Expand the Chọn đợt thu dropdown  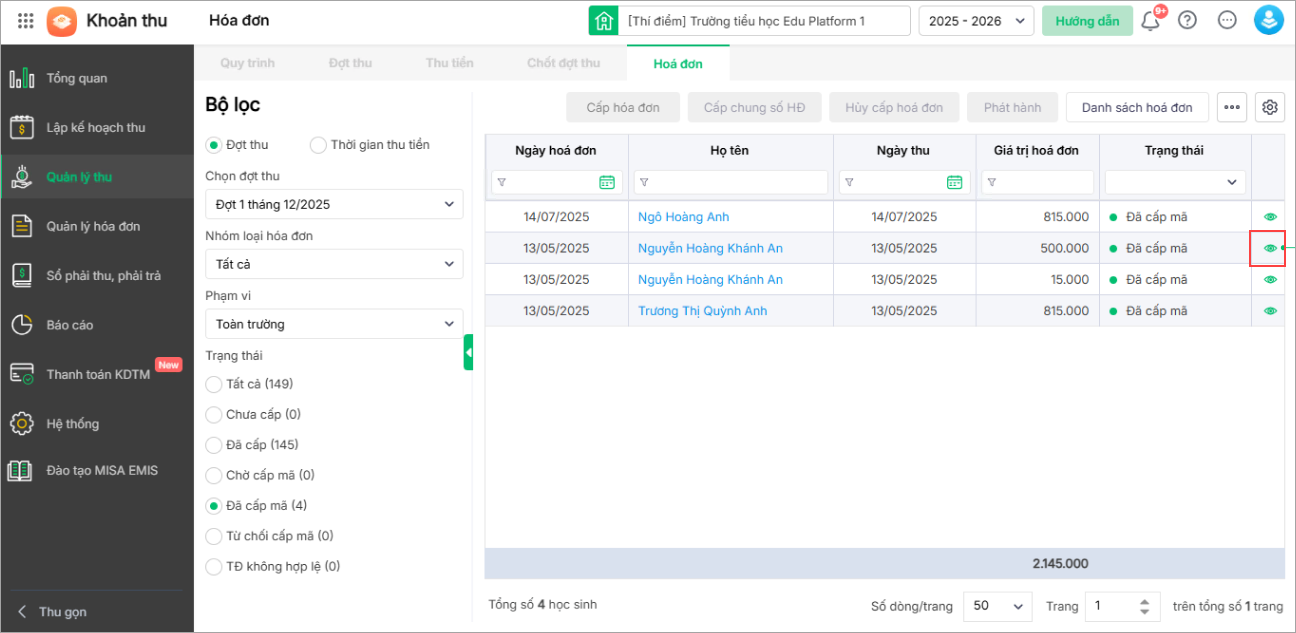pos(334,204)
